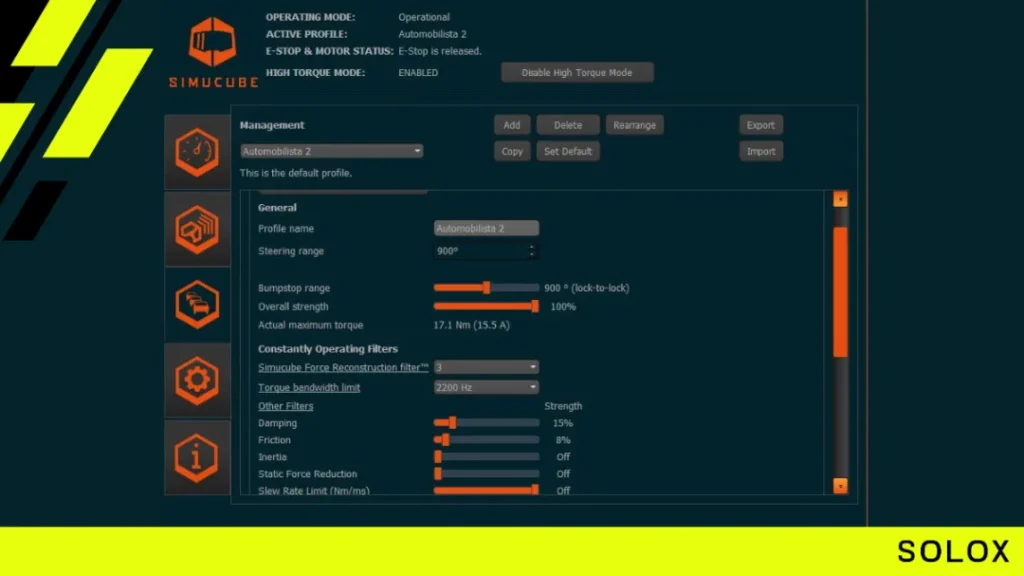Open the Hardware setup sidebar icon
The image size is (1024, 576).
[197, 229]
